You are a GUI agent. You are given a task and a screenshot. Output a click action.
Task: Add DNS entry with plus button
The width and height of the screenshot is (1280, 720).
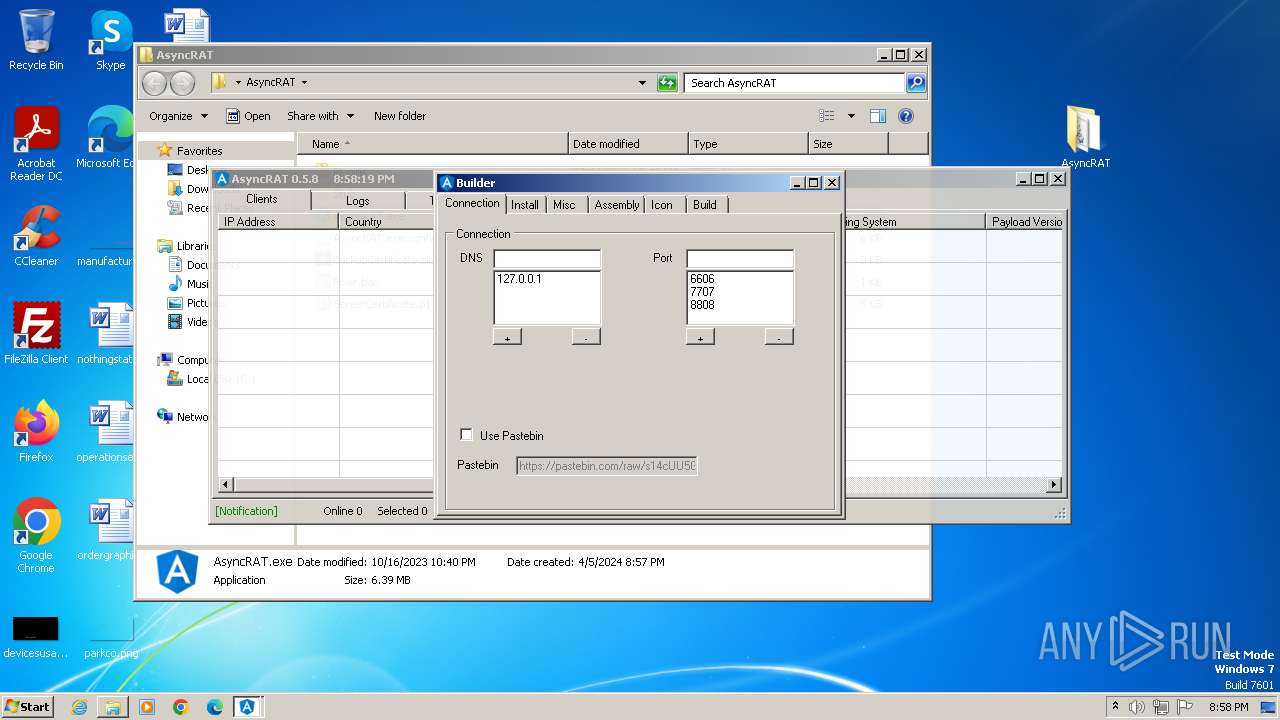coord(507,337)
